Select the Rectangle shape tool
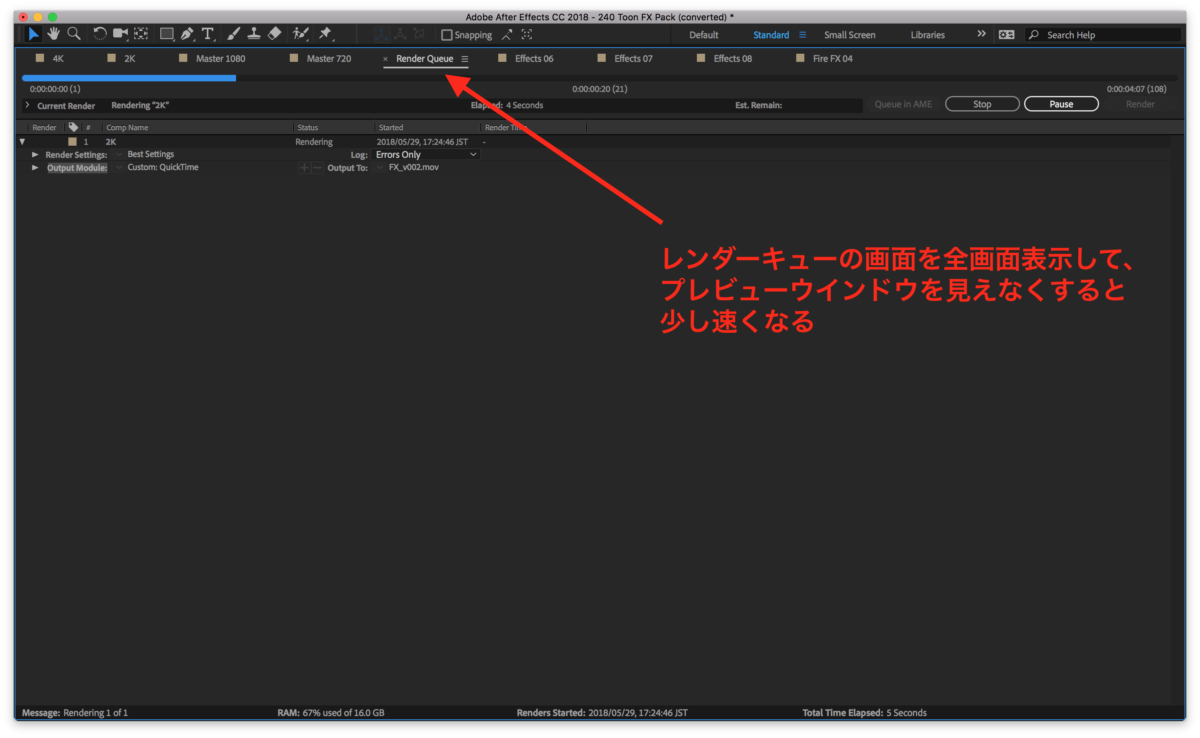This screenshot has height=738, width=1200. 167,34
